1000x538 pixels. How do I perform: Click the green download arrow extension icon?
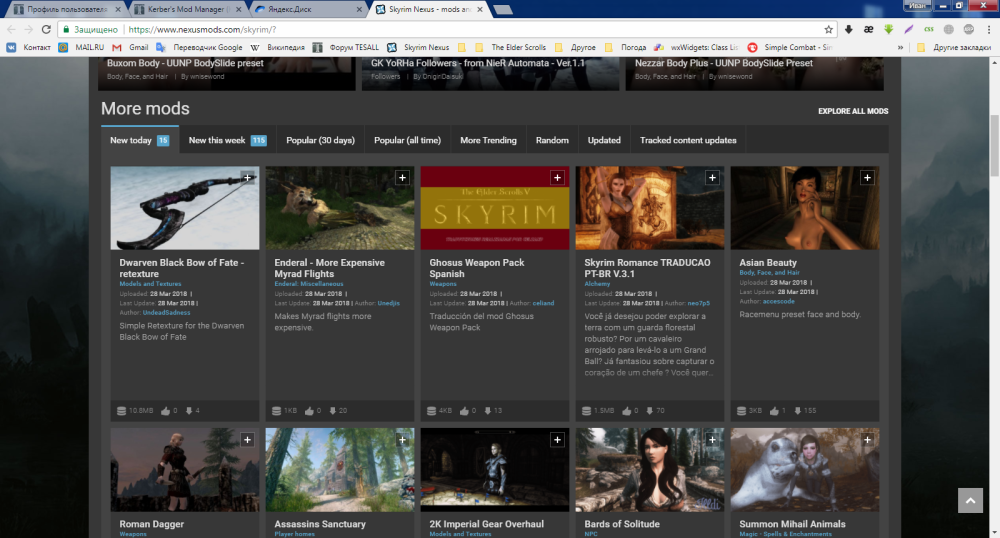[x=888, y=29]
